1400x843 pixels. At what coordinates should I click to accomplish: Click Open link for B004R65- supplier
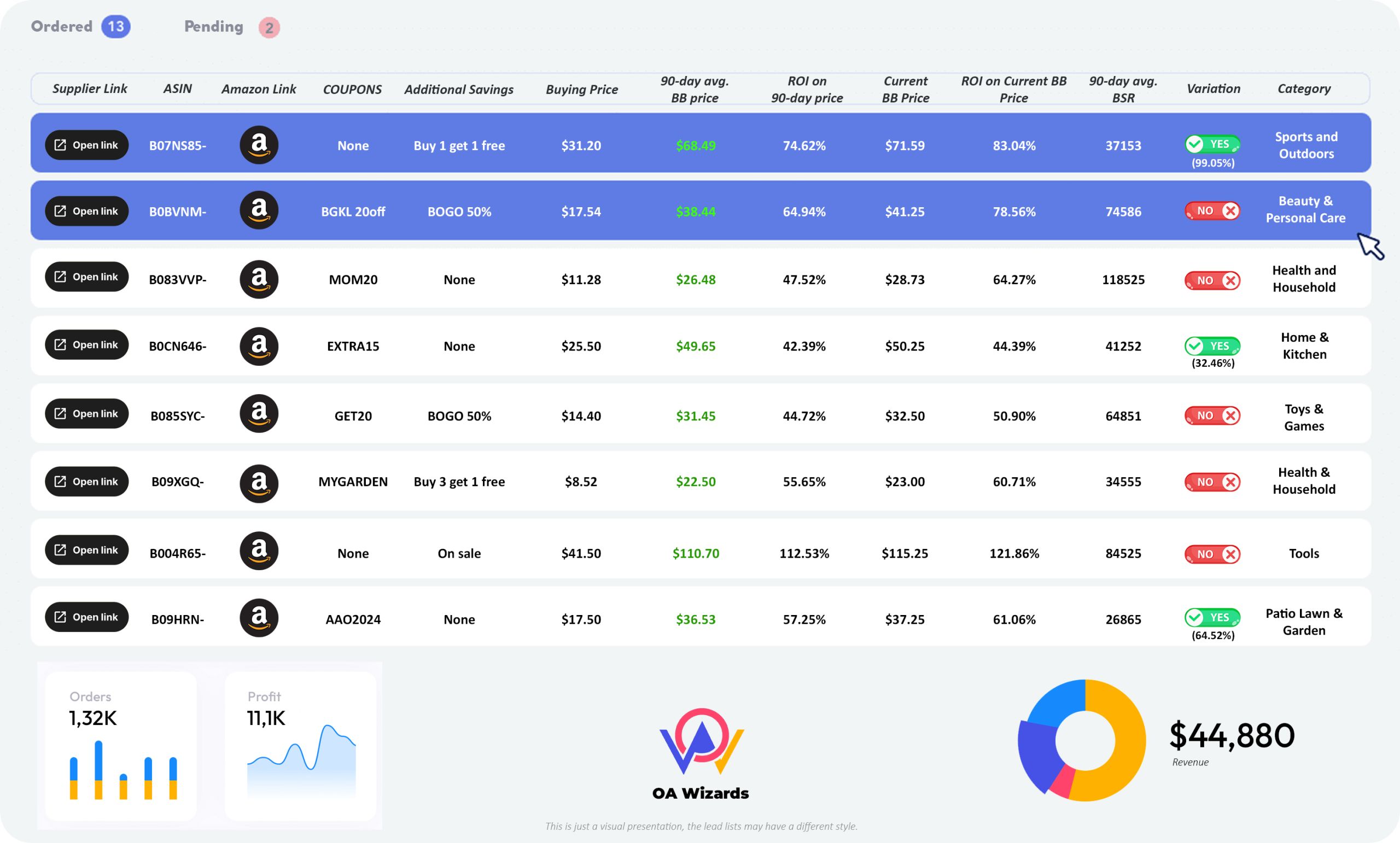point(86,550)
